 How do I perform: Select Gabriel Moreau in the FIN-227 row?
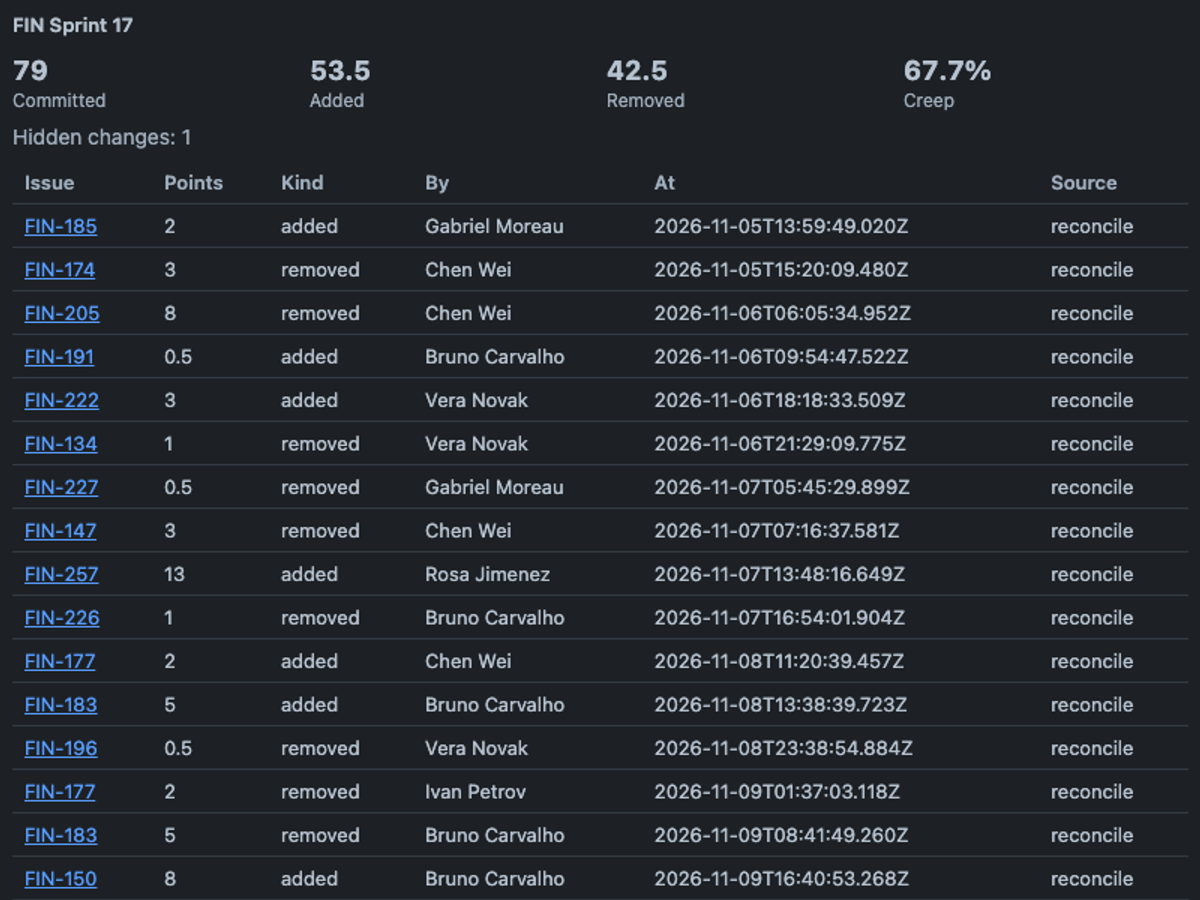[494, 487]
